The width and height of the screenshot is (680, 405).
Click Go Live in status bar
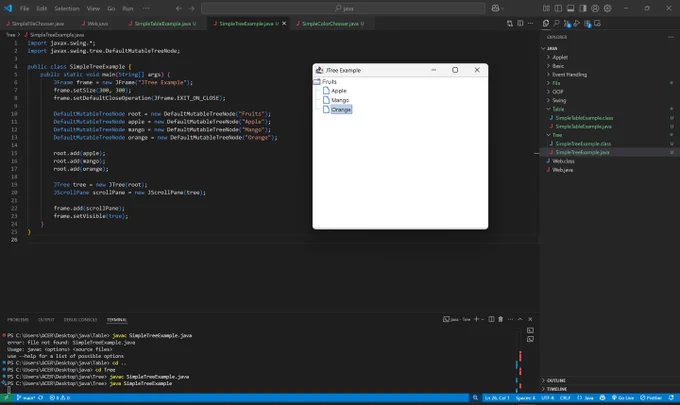[x=623, y=398]
